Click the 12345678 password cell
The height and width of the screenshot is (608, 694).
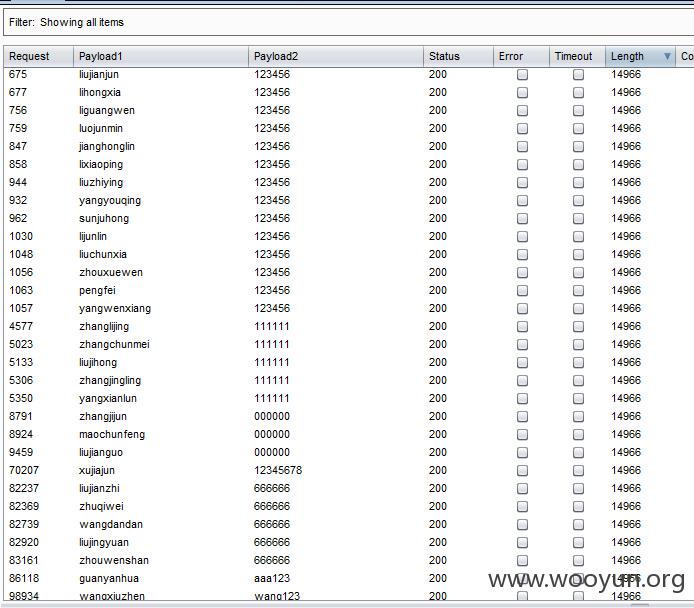[x=278, y=470]
